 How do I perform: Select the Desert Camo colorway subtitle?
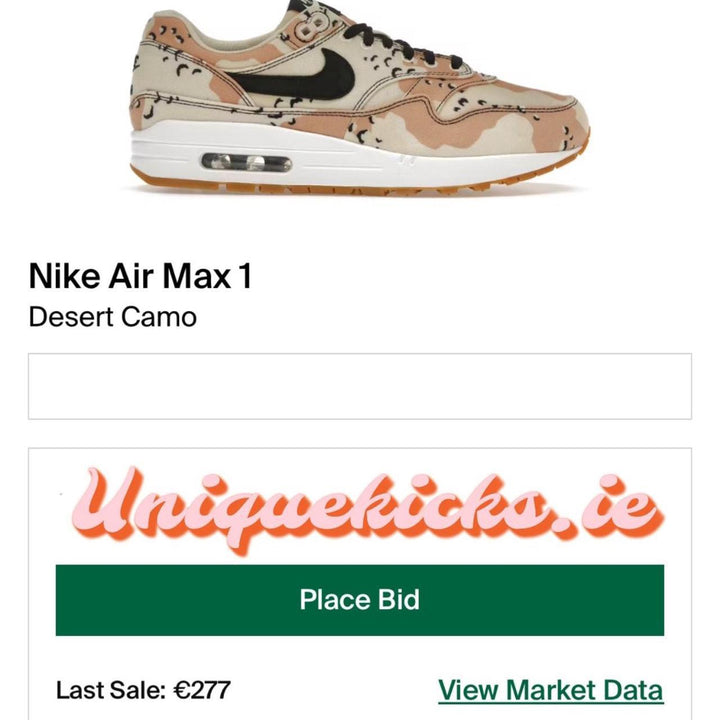coord(112,317)
